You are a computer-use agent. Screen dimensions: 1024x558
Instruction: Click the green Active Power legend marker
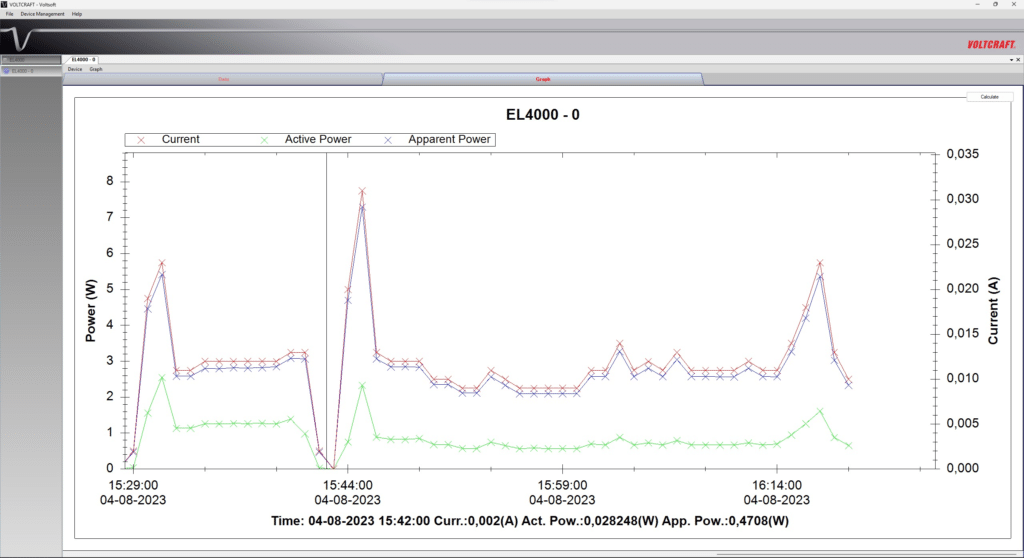(264, 140)
